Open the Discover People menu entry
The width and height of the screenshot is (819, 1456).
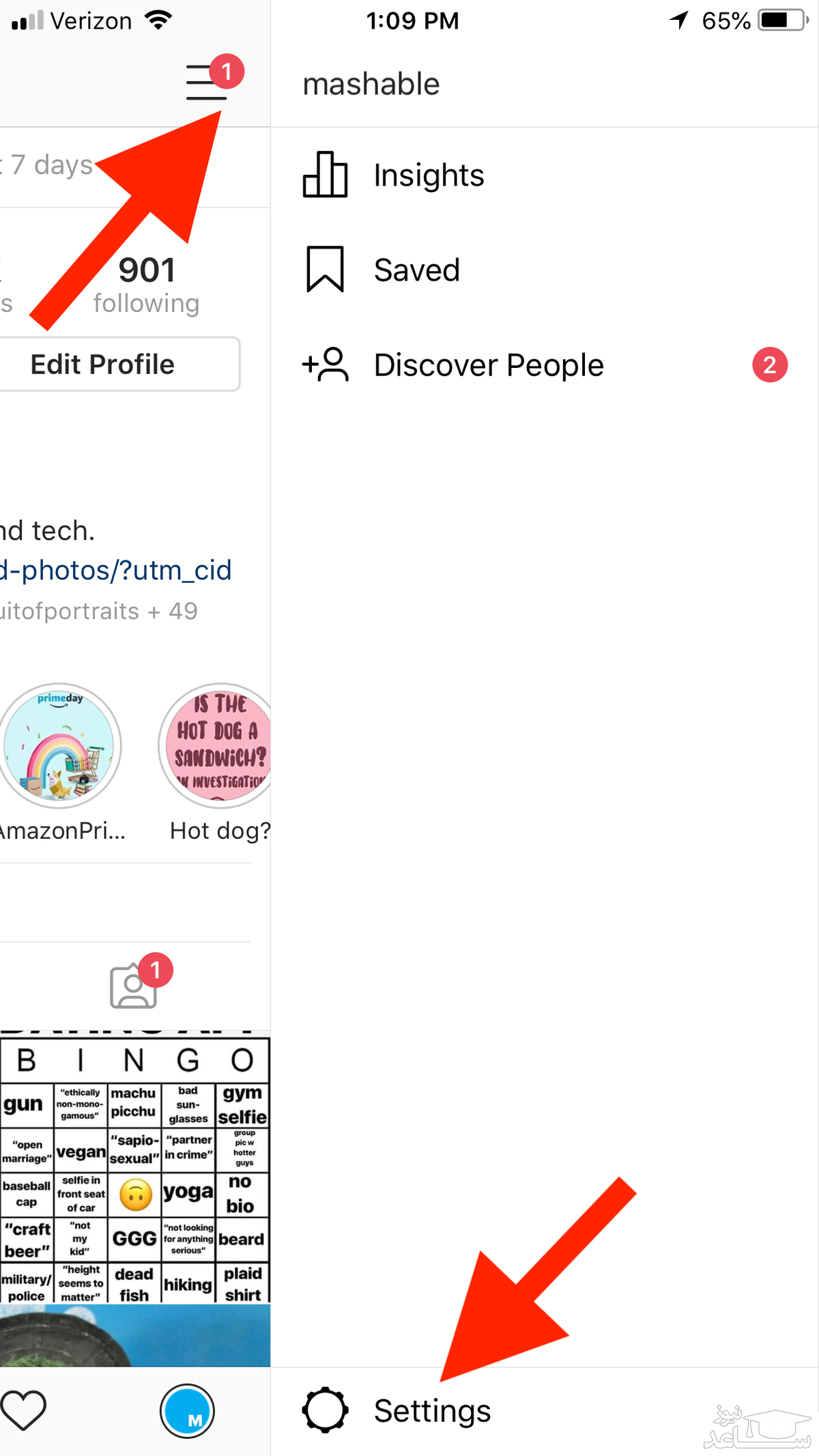coord(545,365)
